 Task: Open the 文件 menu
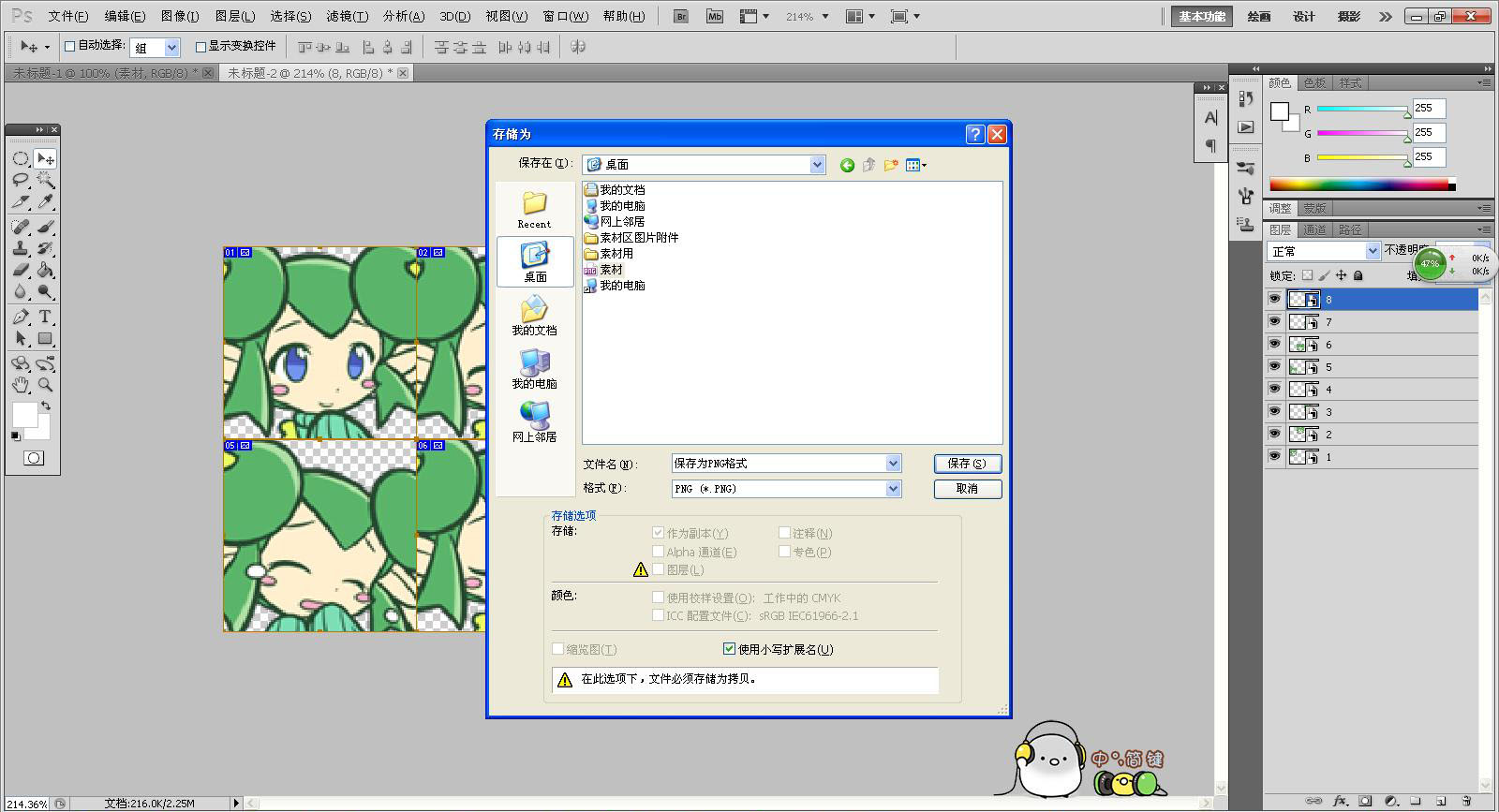[67, 16]
